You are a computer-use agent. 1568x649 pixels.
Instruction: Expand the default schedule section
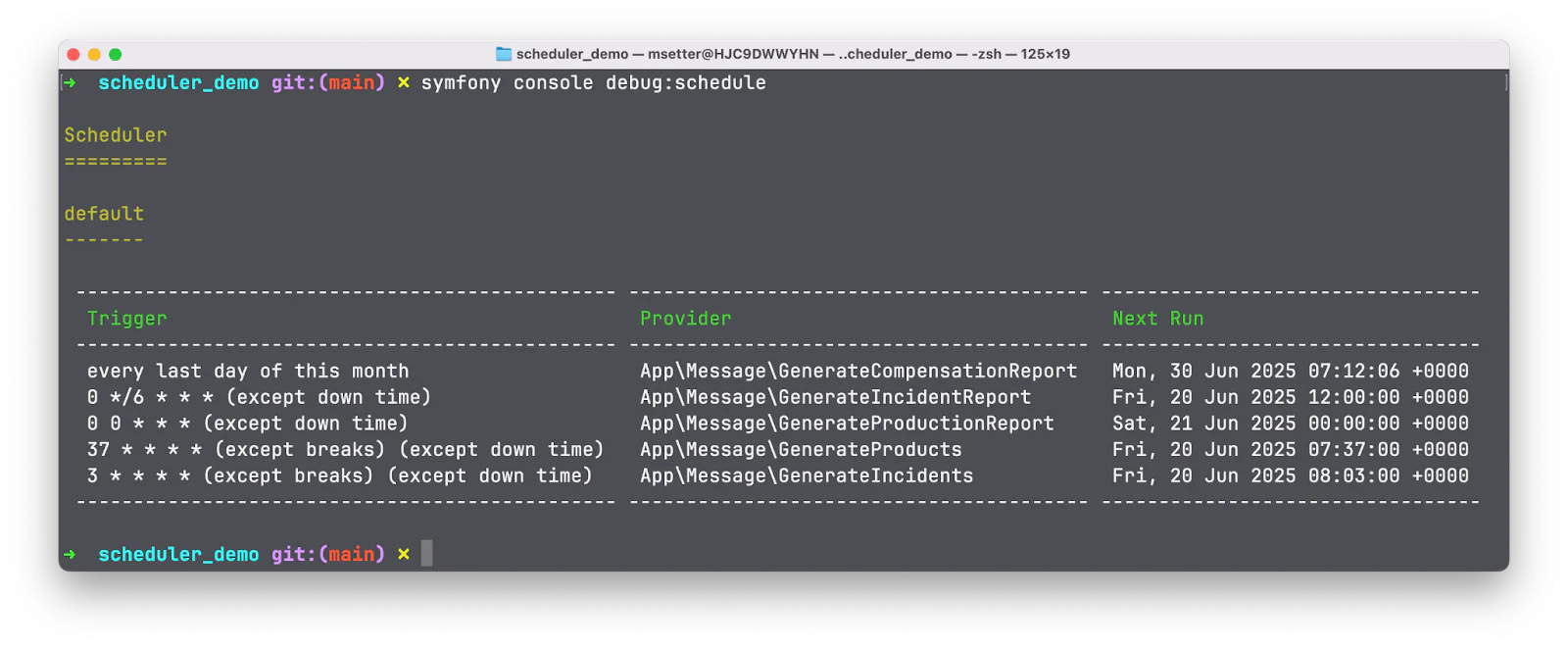103,213
